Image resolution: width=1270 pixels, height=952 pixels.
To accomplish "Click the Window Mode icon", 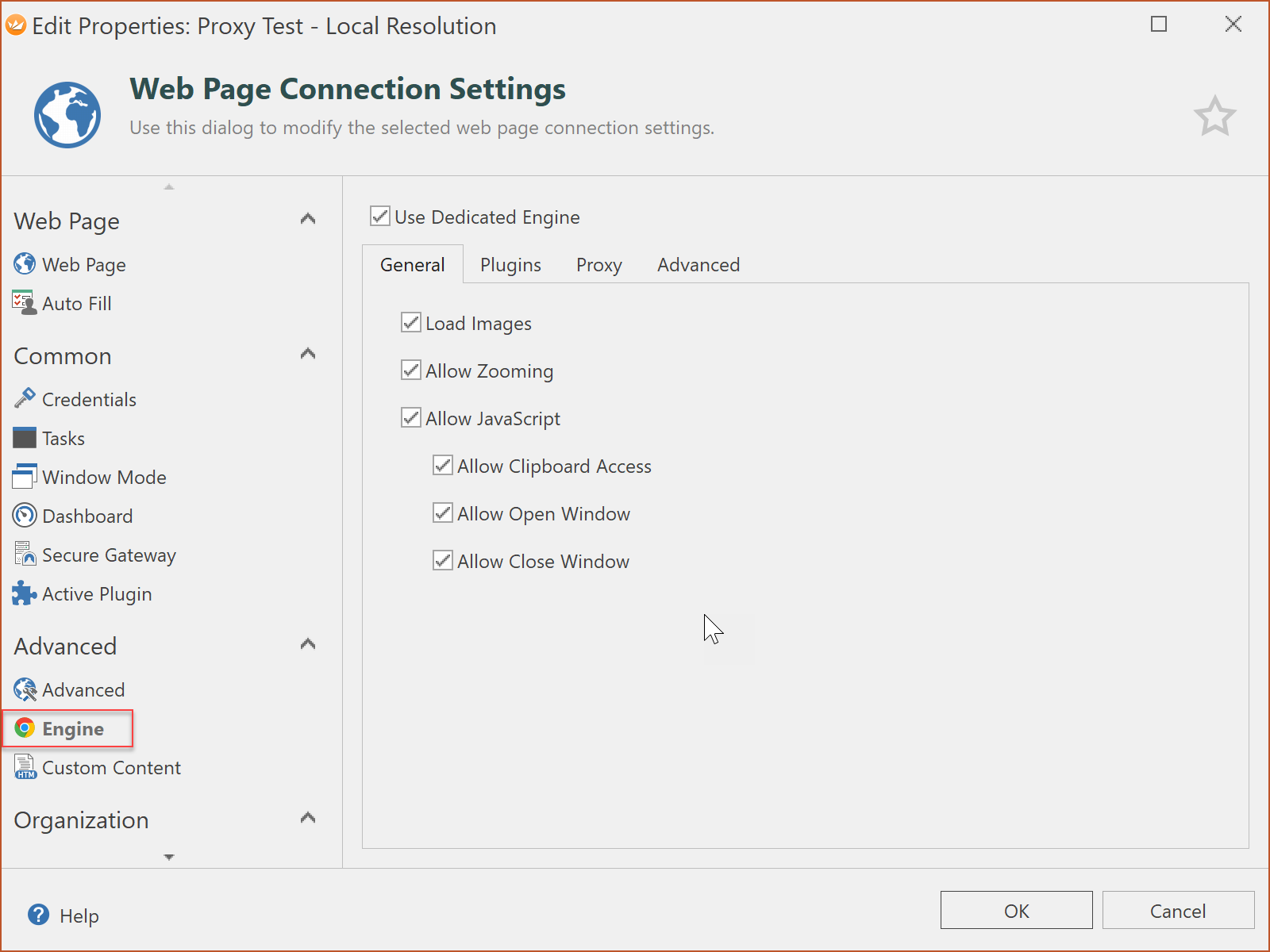I will click(25, 477).
